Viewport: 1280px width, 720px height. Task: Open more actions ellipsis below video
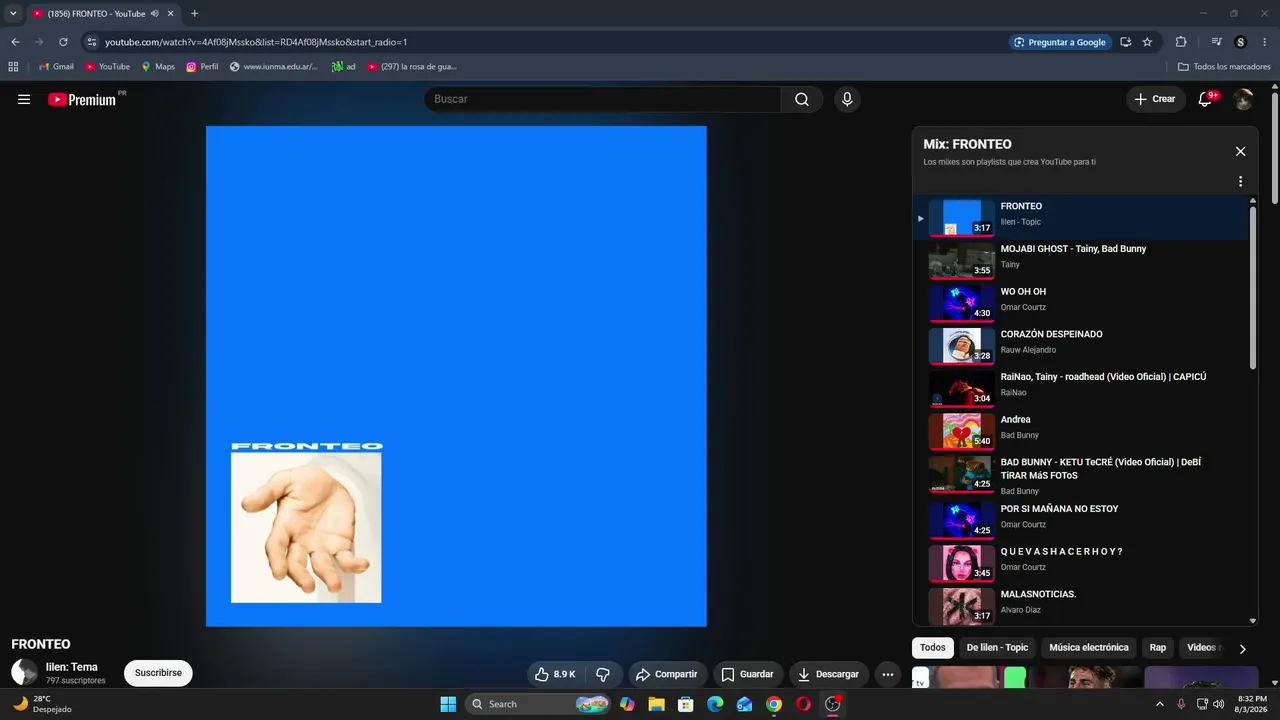(x=888, y=674)
